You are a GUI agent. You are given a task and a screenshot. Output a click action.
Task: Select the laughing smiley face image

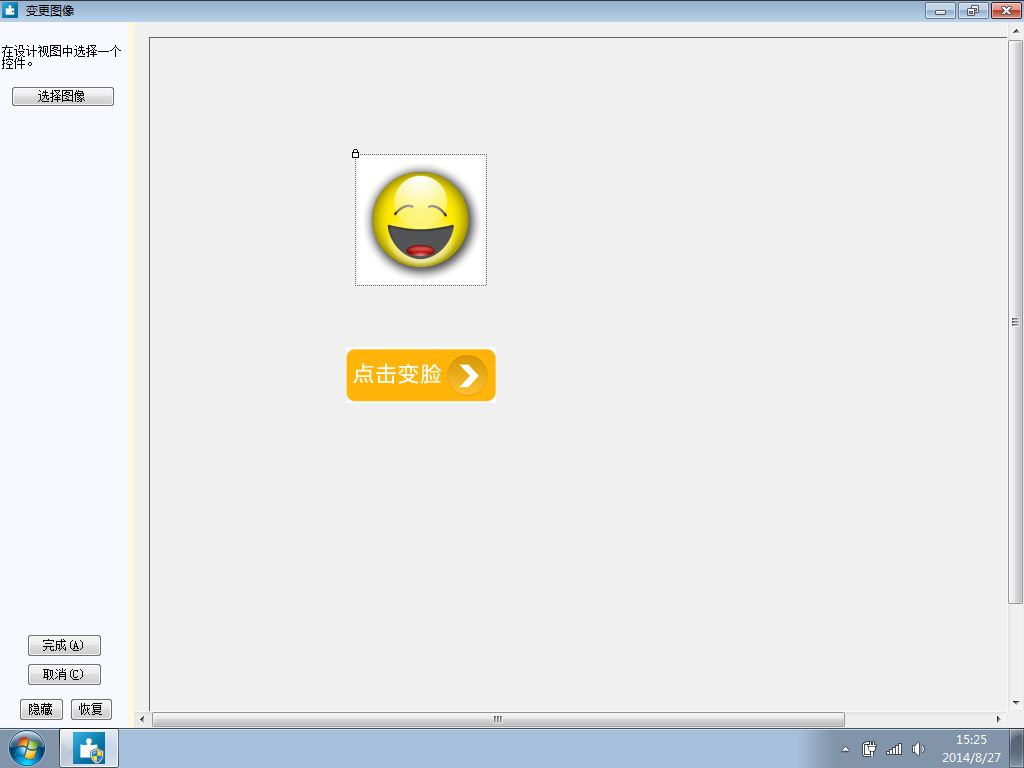(x=421, y=220)
